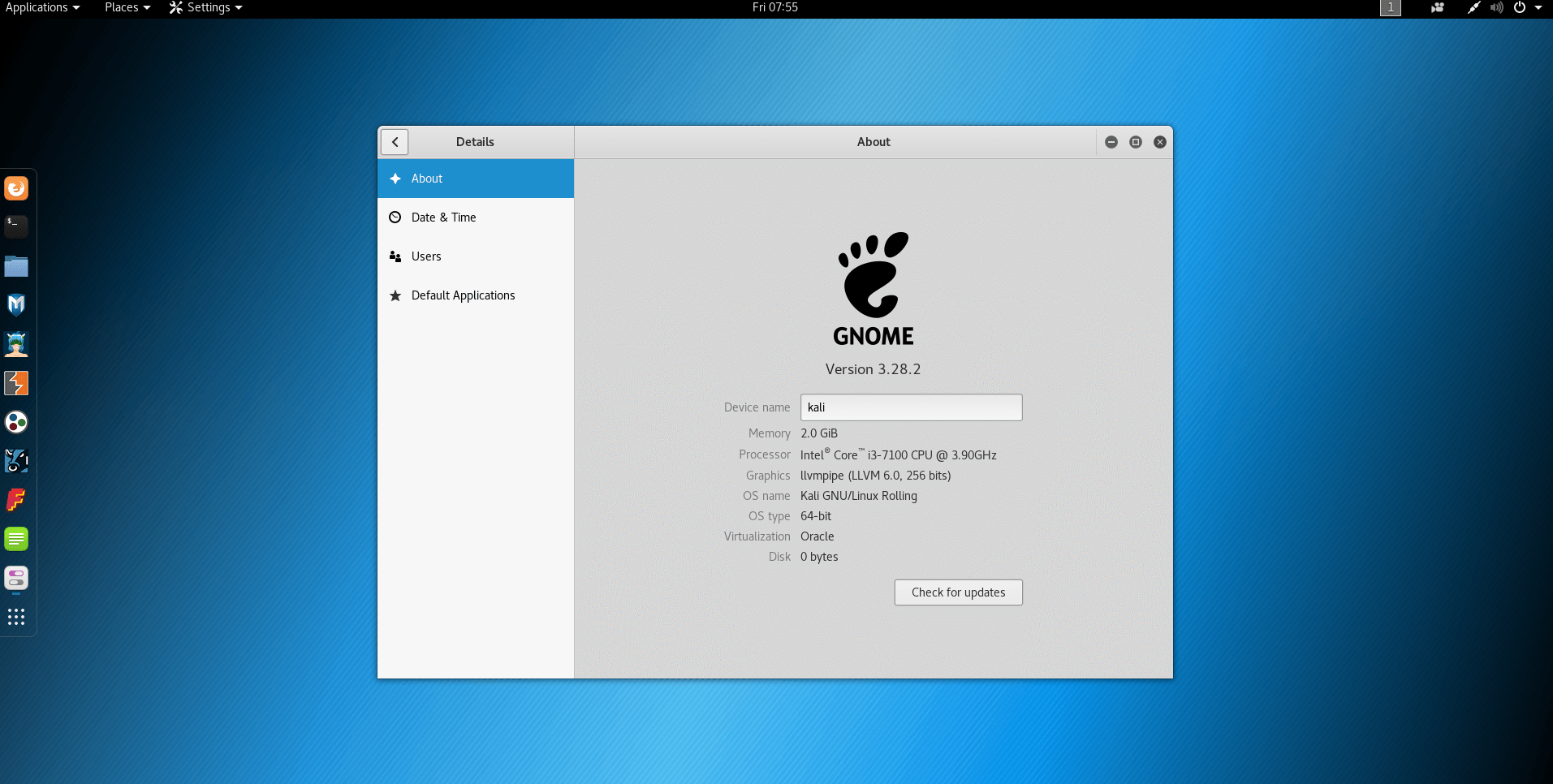This screenshot has width=1553, height=784.
Task: Click the 'Device name' label
Action: click(757, 407)
